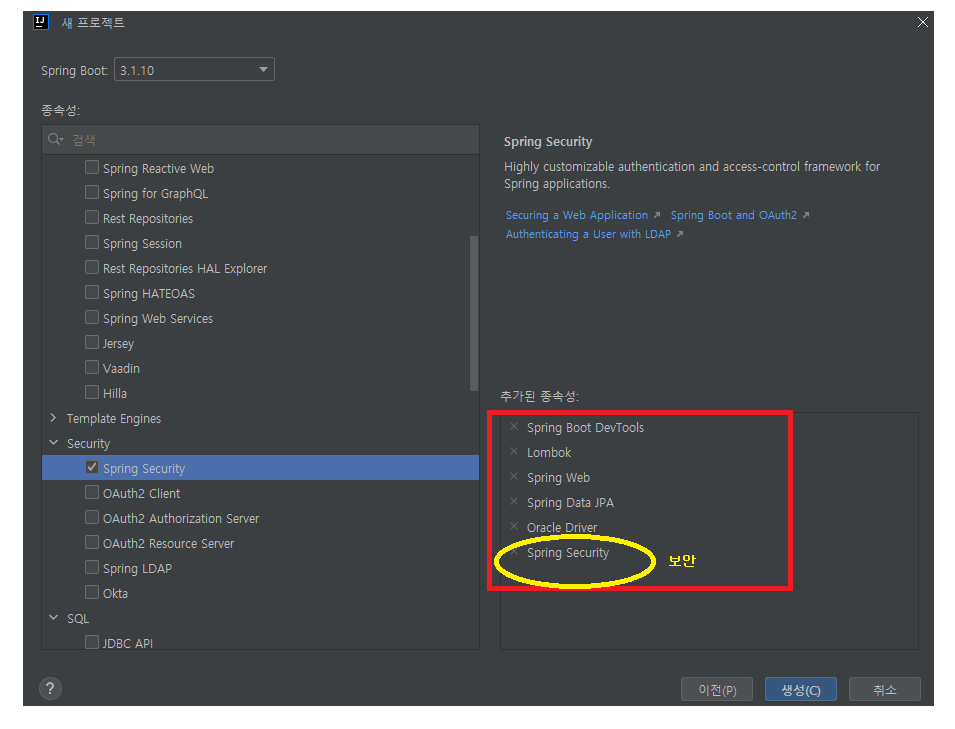This screenshot has width=955, height=729.
Task: Click the 생성(C) create button
Action: [x=801, y=689]
